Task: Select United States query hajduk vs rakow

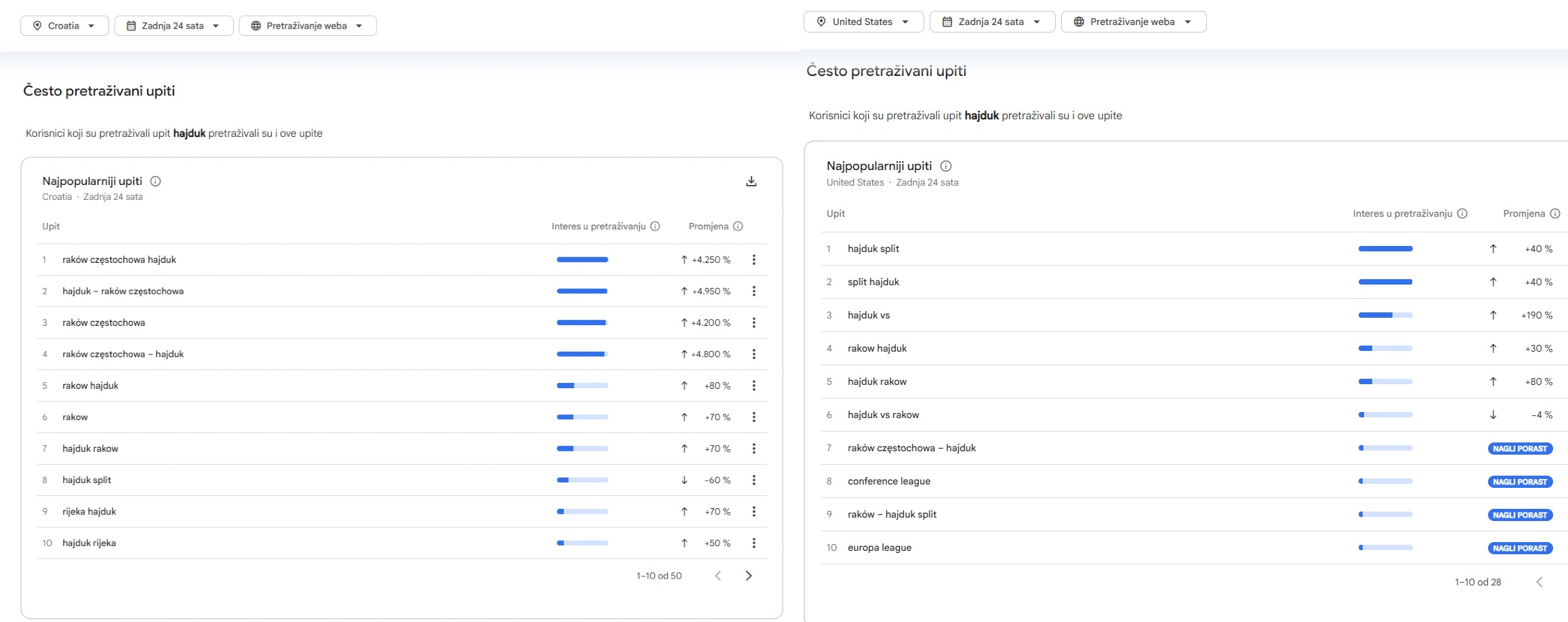Action: pos(884,415)
